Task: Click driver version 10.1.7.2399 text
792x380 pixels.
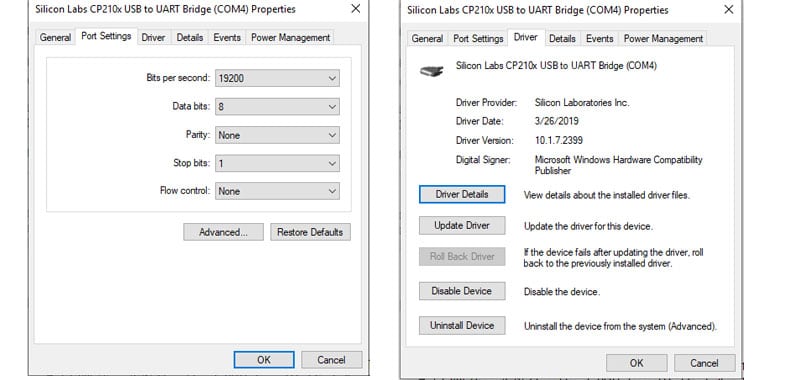Action: pos(559,140)
